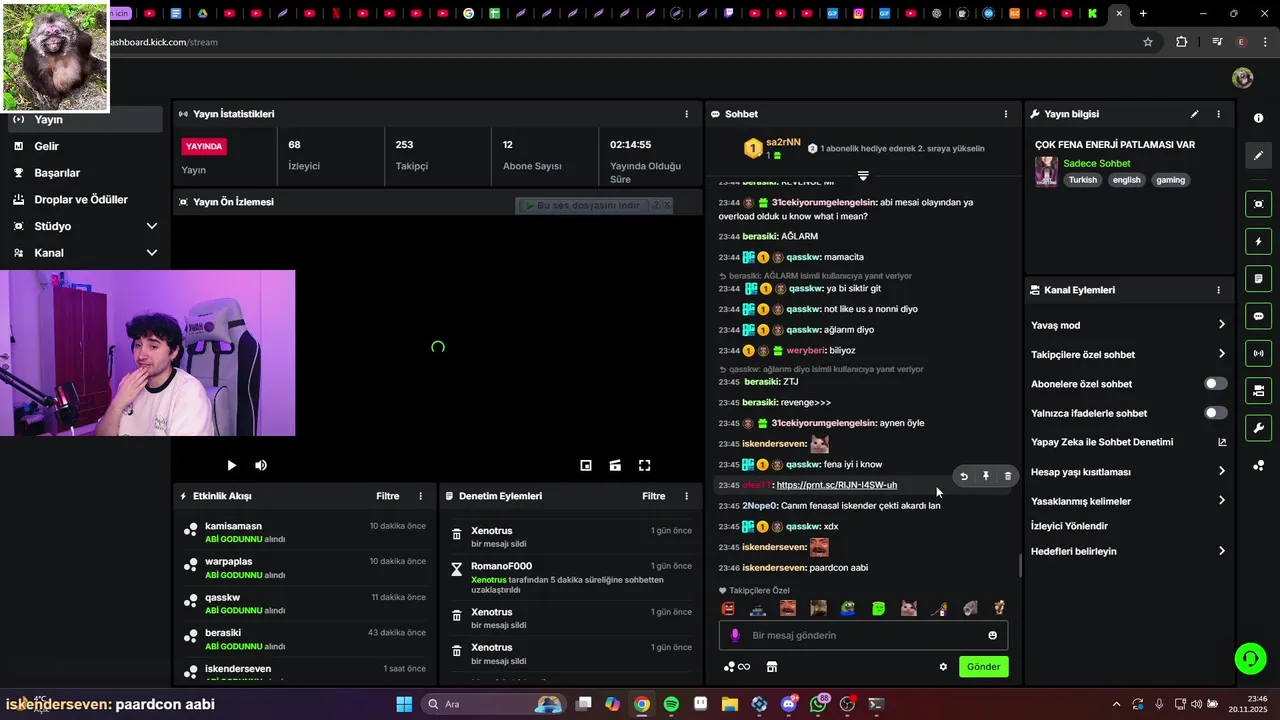
Task: Expand Hesap yaşı kısıtlaması settings
Action: [x=1129, y=472]
